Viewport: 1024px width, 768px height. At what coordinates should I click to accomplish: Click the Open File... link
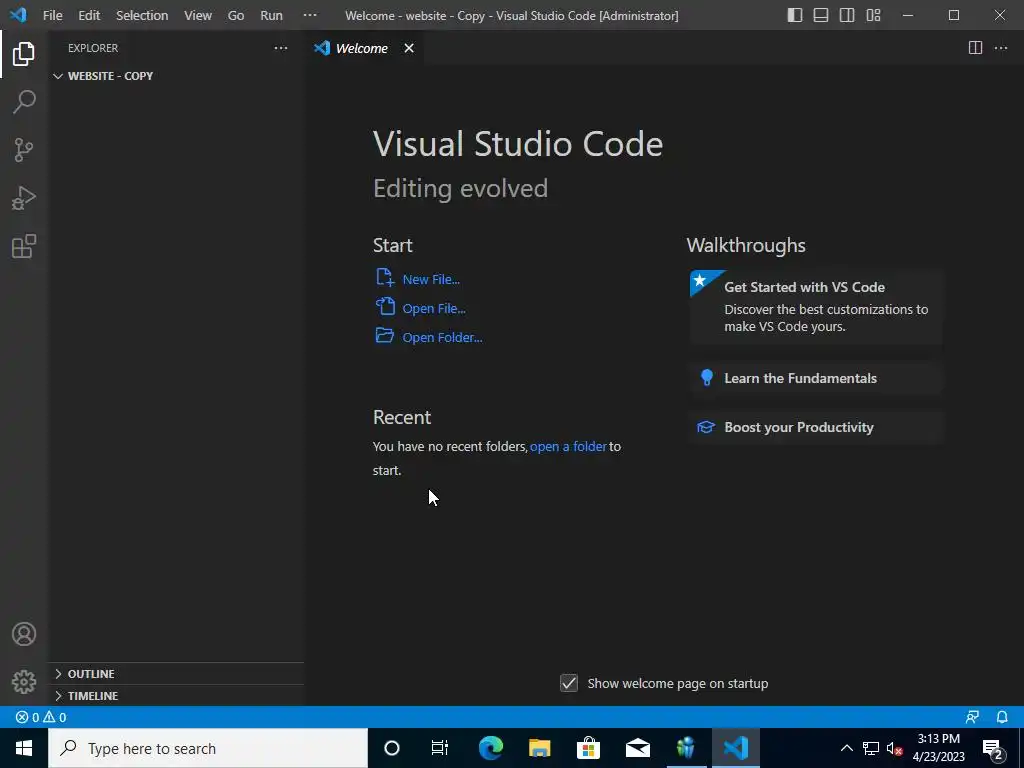point(434,308)
